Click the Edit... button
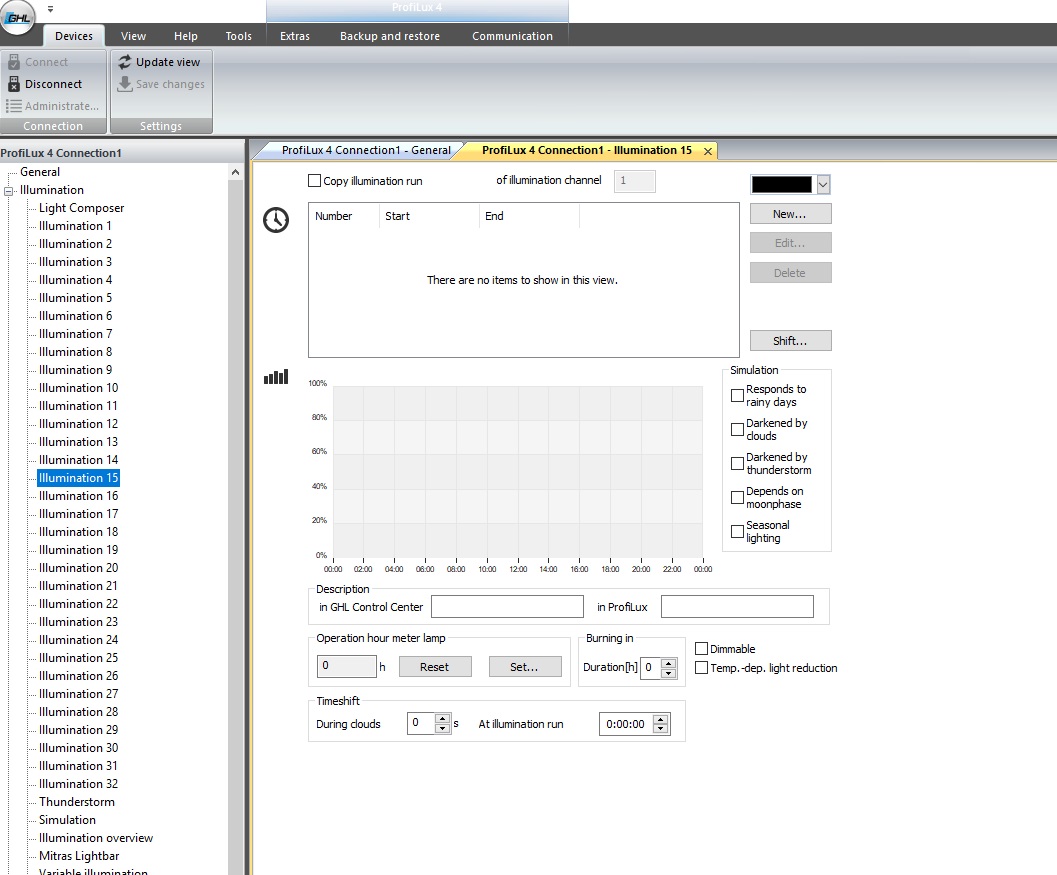 [x=790, y=243]
